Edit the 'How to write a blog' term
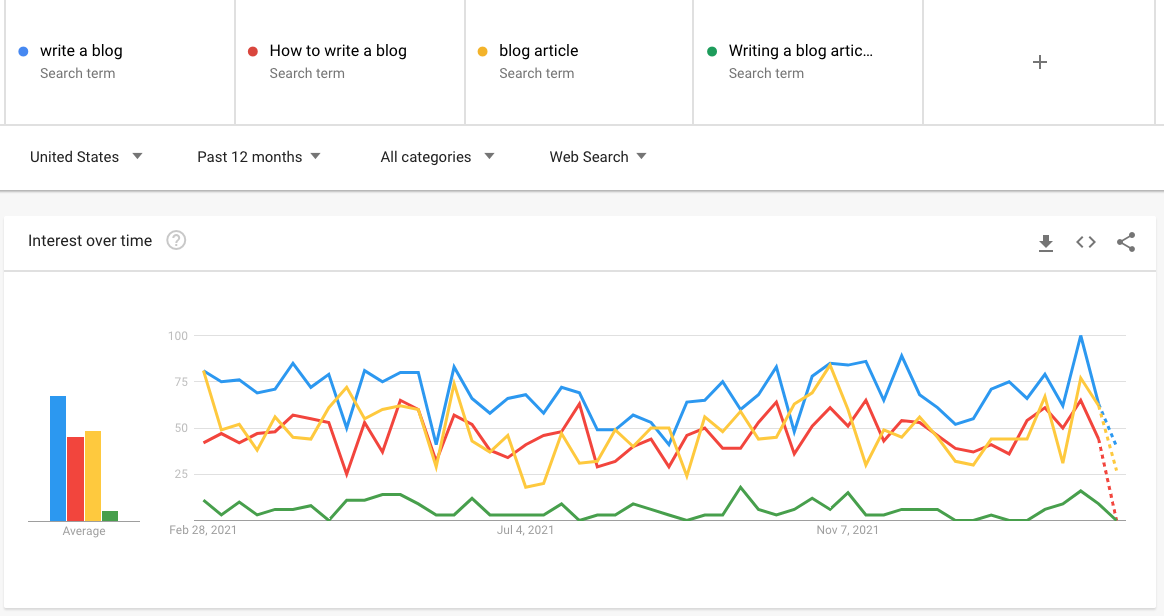 [338, 51]
